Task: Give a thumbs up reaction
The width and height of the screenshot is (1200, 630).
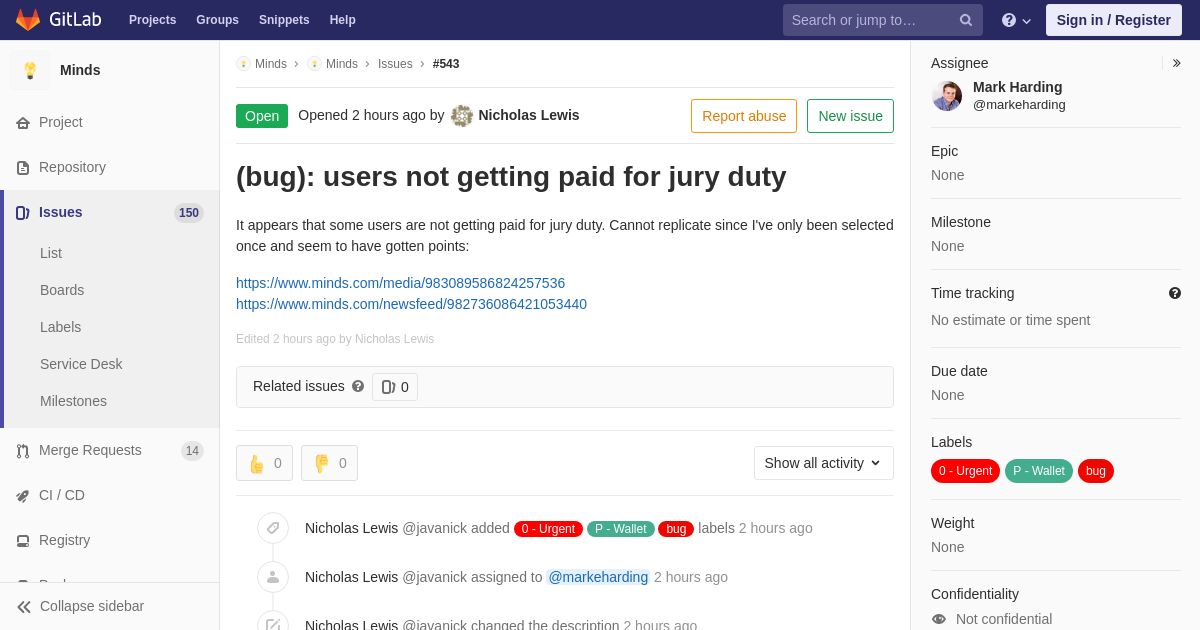Action: tap(264, 463)
